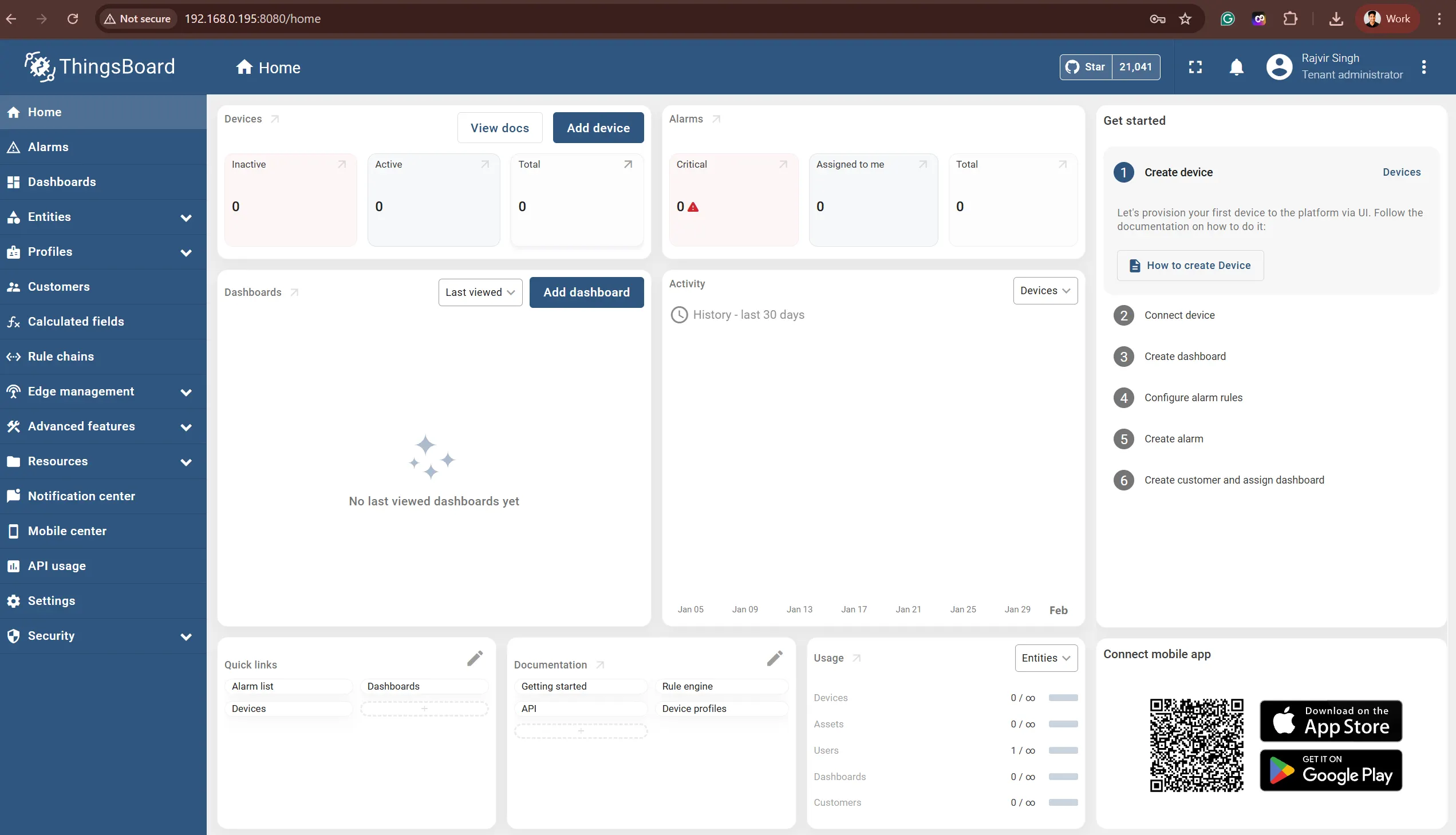Open Devices page via arrow icon
Screen dimensions: 1456x835
click(275, 119)
